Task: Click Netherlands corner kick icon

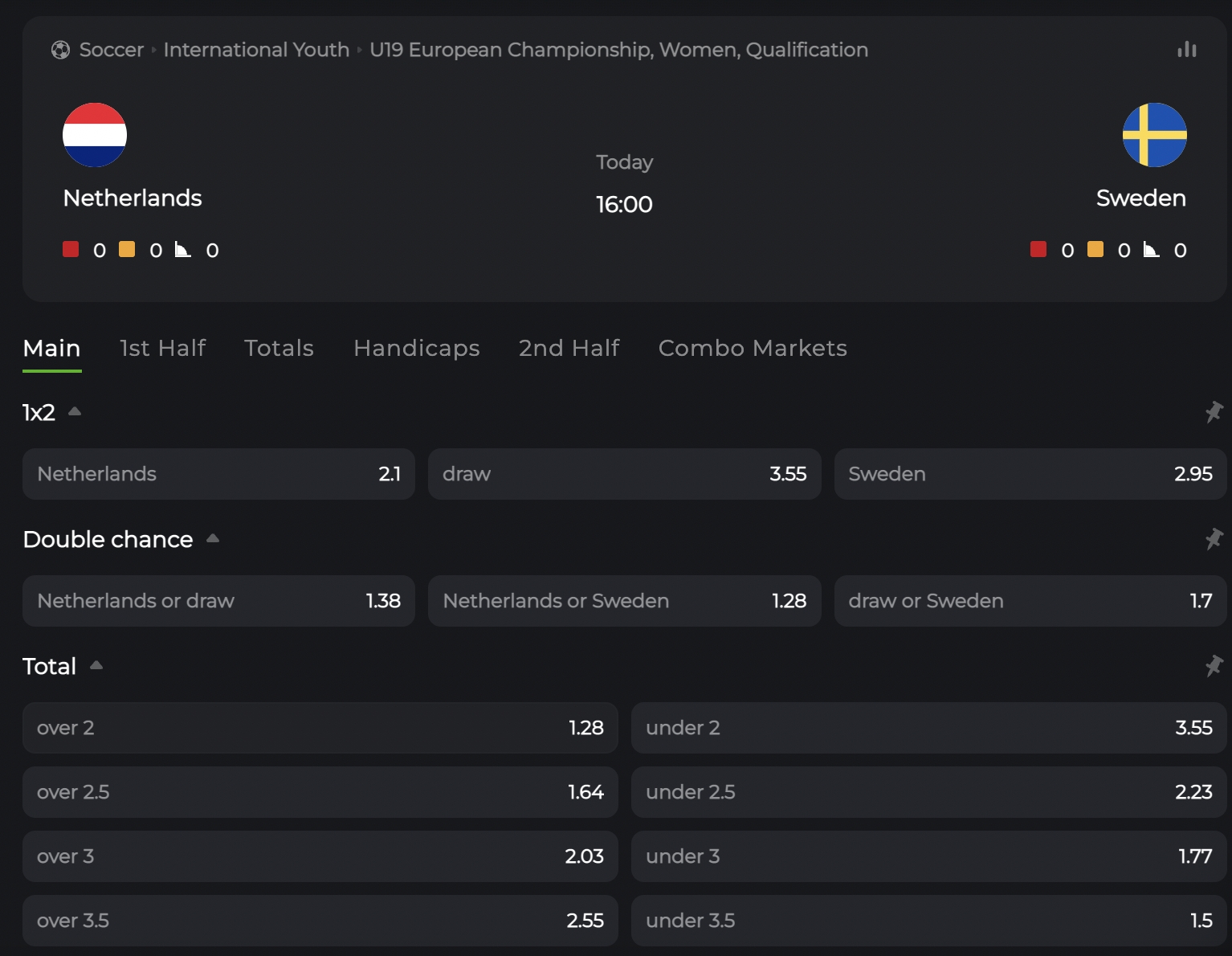Action: click(183, 250)
